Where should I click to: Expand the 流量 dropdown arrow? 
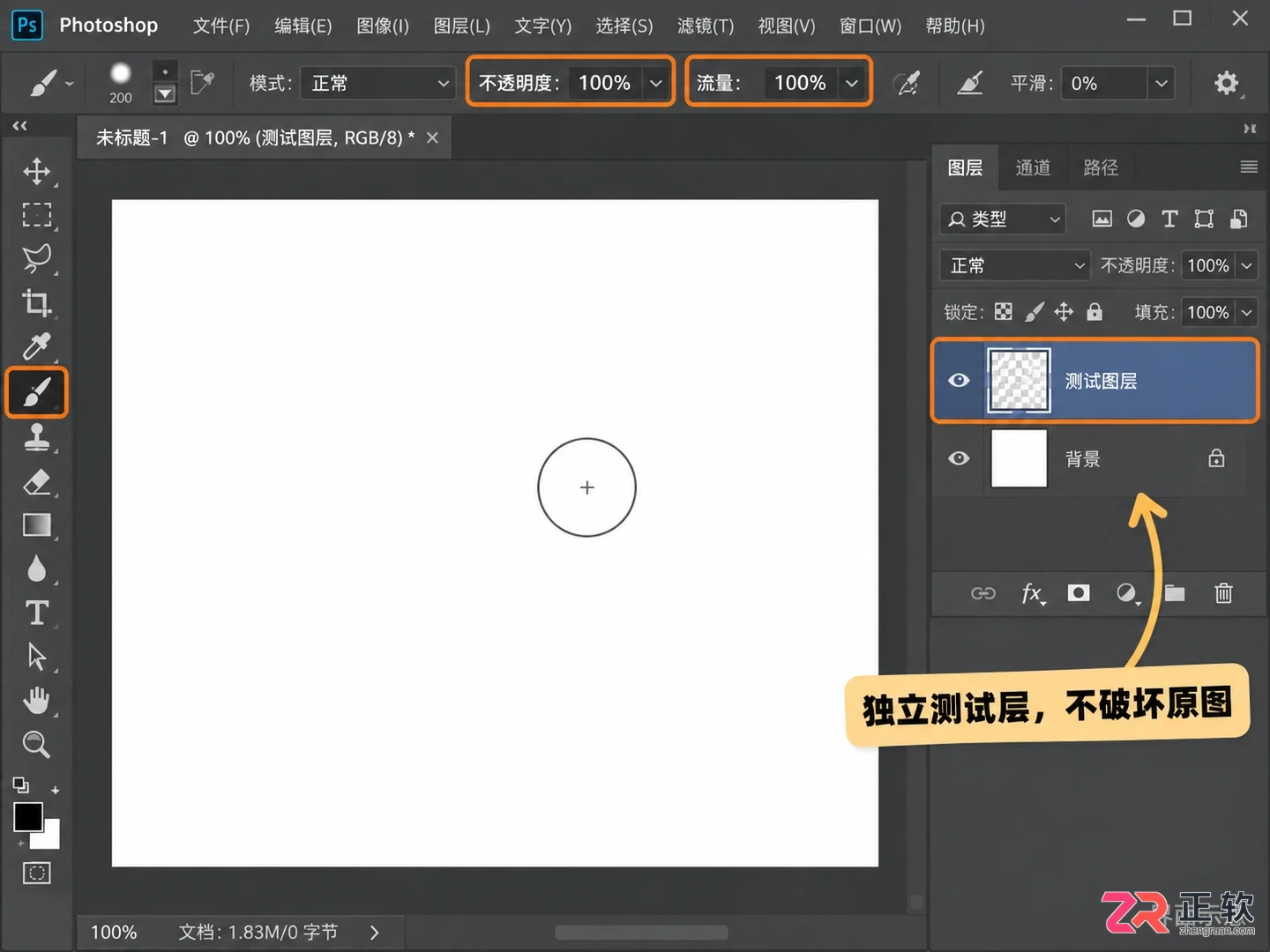tap(851, 83)
